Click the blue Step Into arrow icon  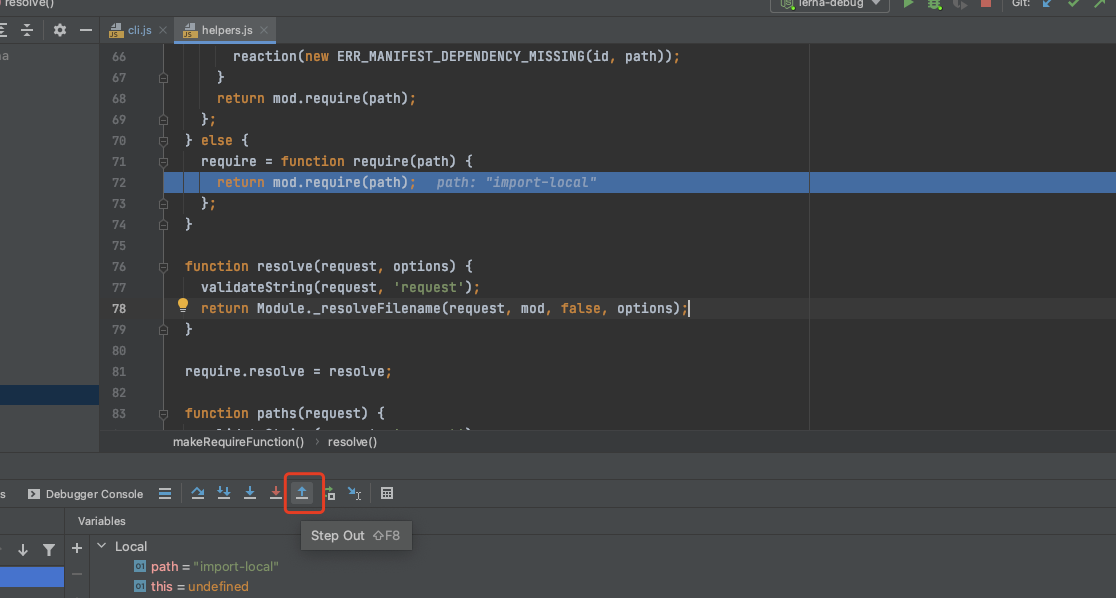pyautogui.click(x=250, y=493)
